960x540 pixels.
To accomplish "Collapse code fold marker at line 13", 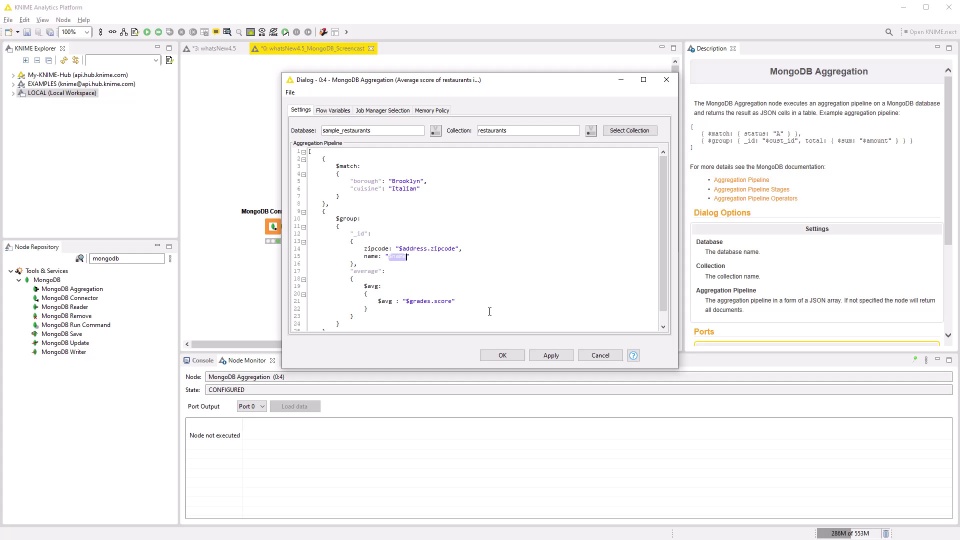I will (304, 242).
